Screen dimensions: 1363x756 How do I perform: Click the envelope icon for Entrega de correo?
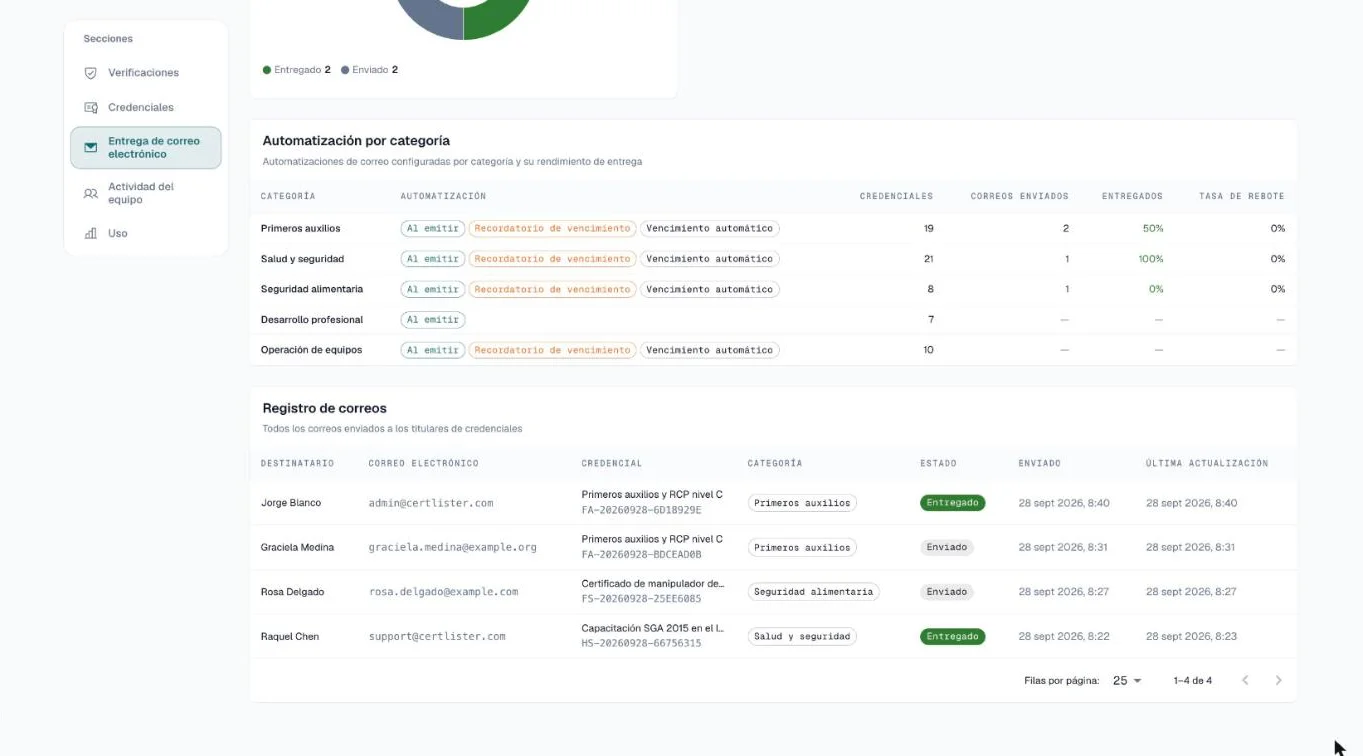91,147
